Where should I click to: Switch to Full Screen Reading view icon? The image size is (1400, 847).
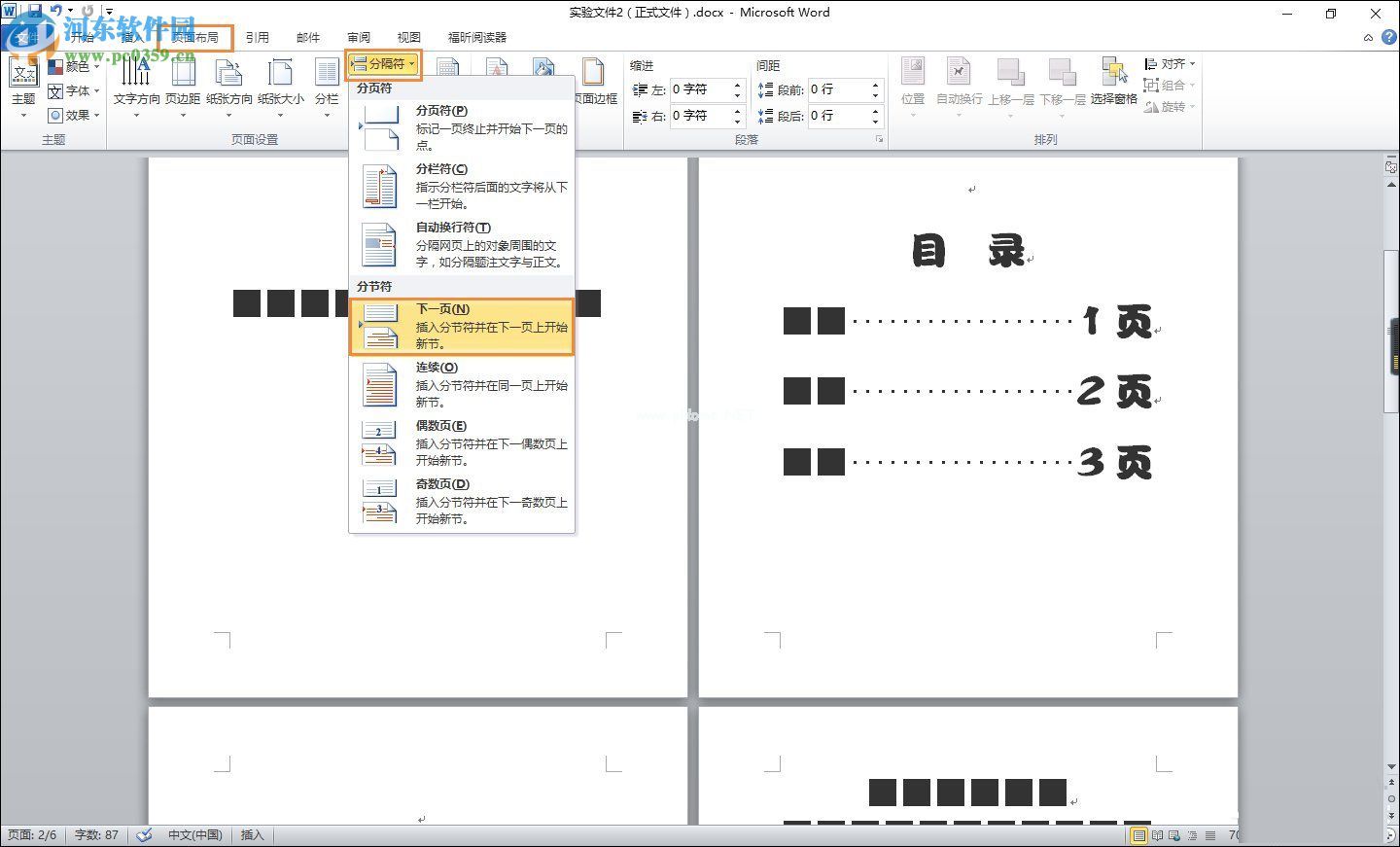pos(1157,835)
